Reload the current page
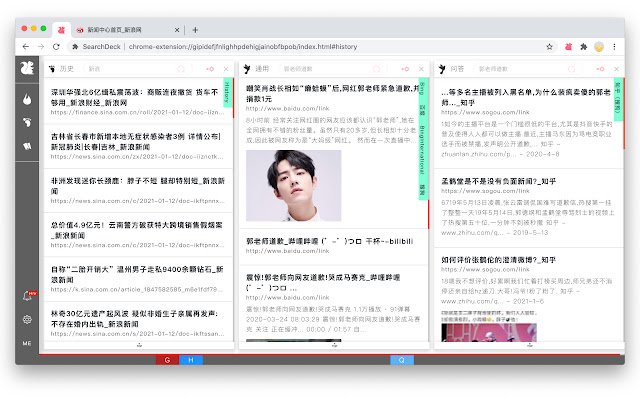The width and height of the screenshot is (640, 400). pyautogui.click(x=56, y=47)
